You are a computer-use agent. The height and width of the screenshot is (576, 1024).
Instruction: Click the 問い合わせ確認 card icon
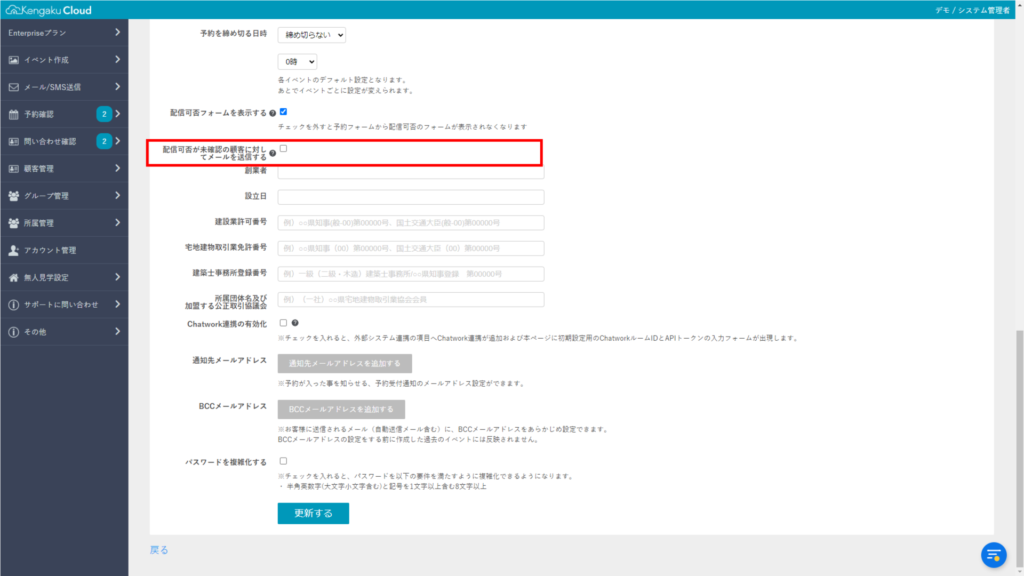tap(14, 142)
